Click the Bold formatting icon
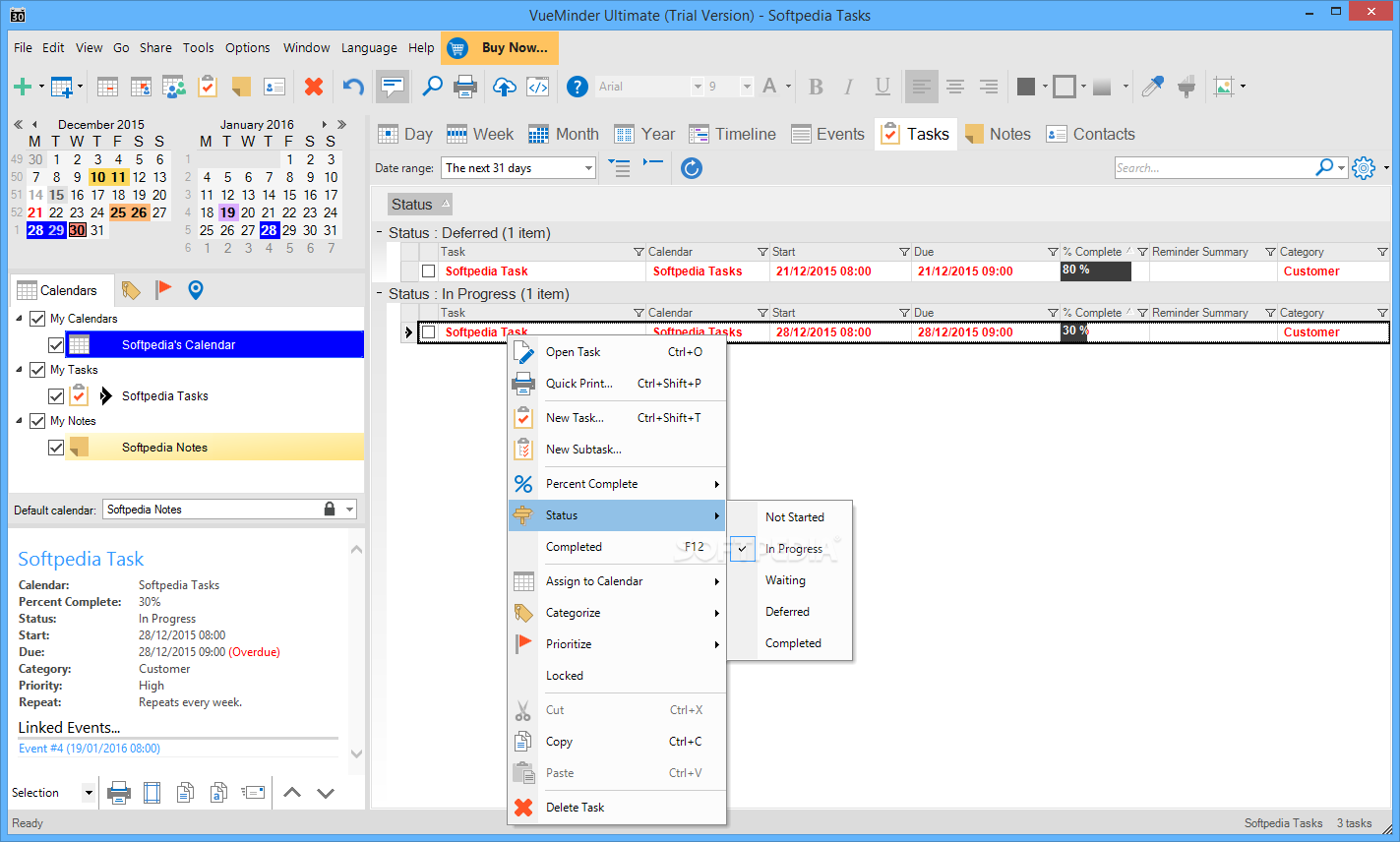This screenshot has width=1400, height=842. tap(816, 87)
